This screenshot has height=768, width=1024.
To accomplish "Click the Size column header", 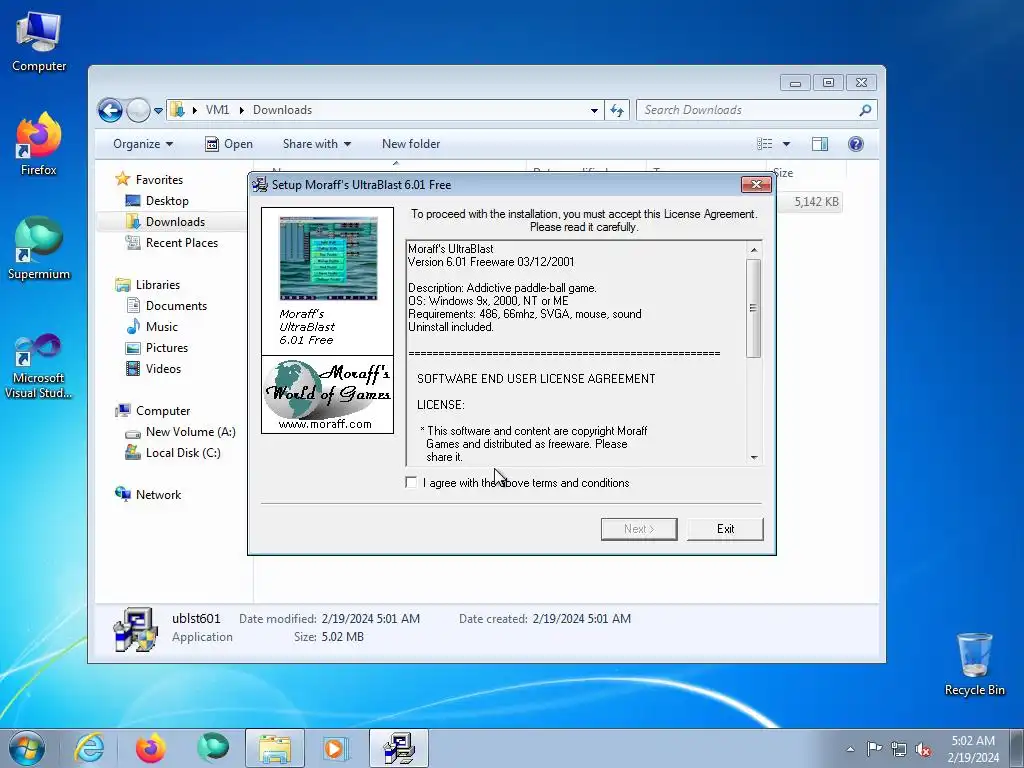I will [808, 172].
